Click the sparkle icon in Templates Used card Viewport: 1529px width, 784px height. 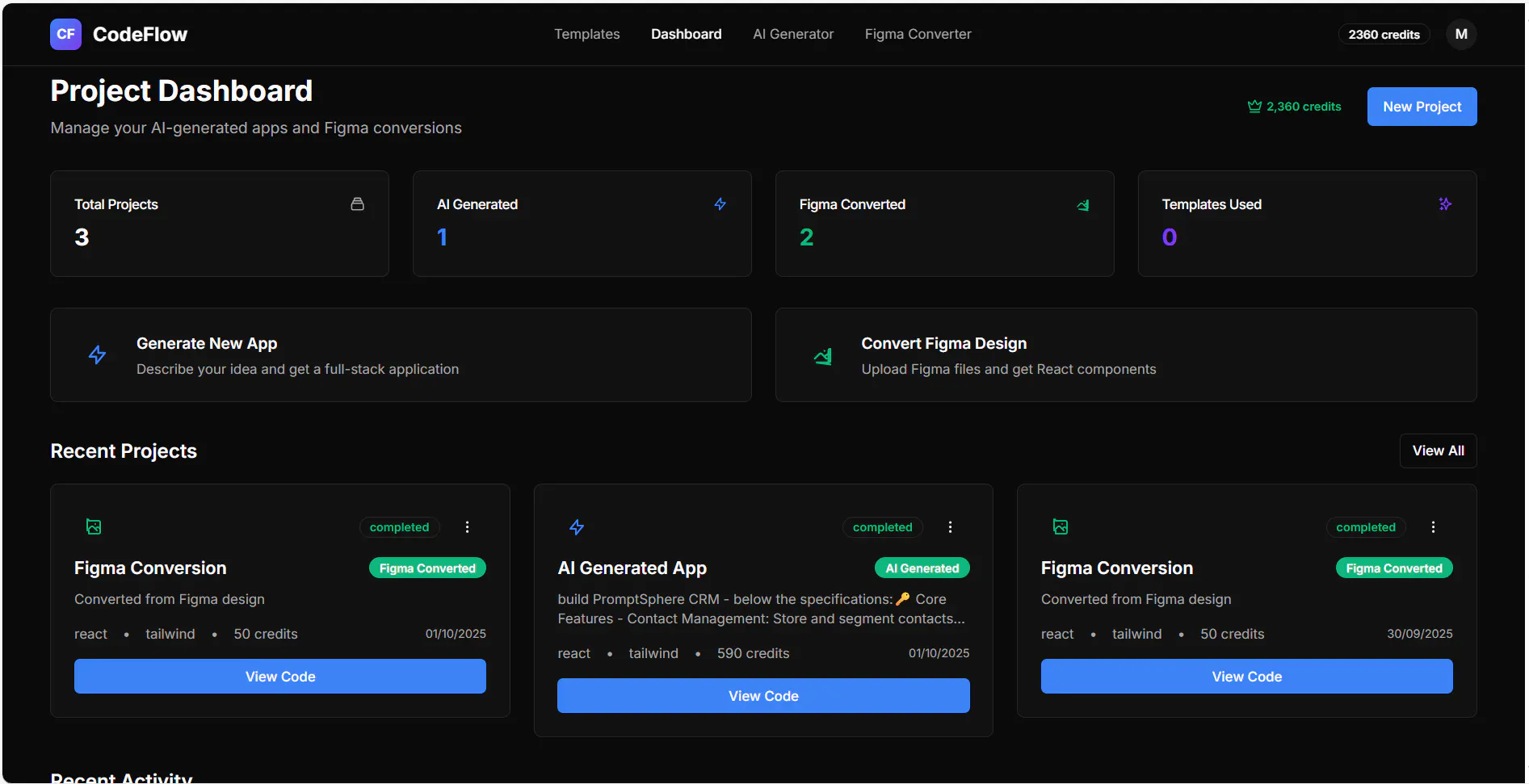coord(1445,204)
